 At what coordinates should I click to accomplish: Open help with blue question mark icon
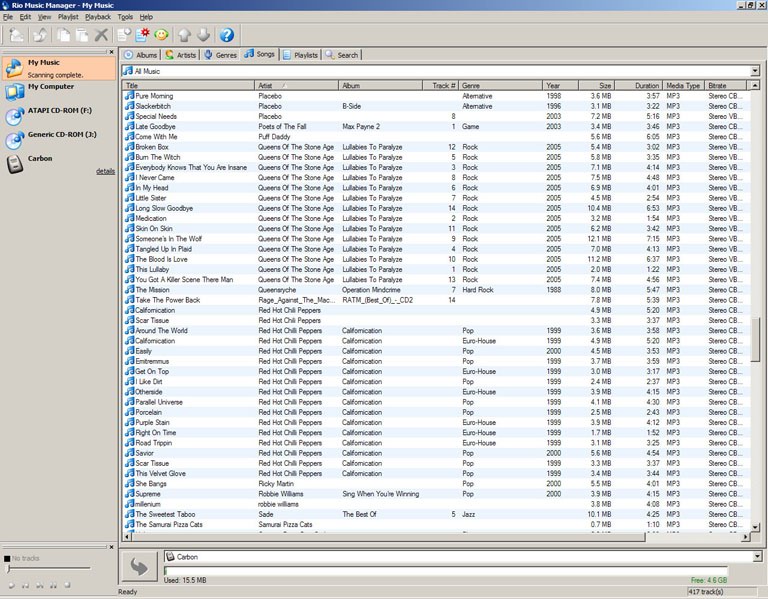point(226,35)
